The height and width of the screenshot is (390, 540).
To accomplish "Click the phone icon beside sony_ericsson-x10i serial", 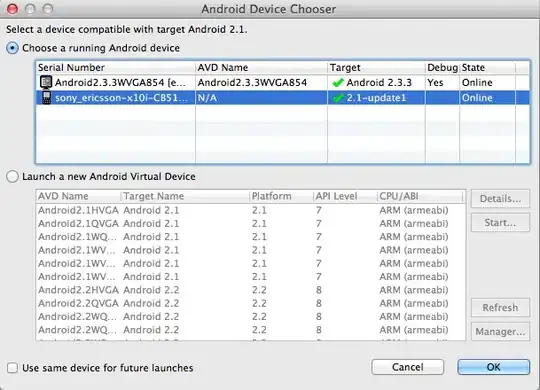I will pyautogui.click(x=46, y=98).
